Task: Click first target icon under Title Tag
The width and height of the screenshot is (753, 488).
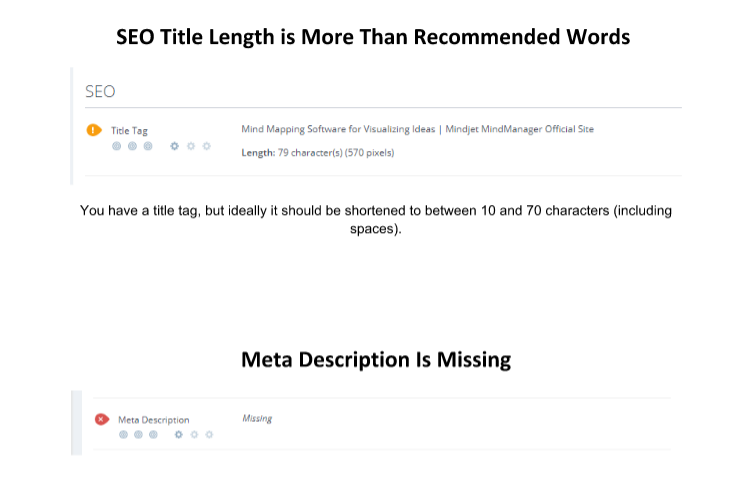Action: [x=116, y=146]
